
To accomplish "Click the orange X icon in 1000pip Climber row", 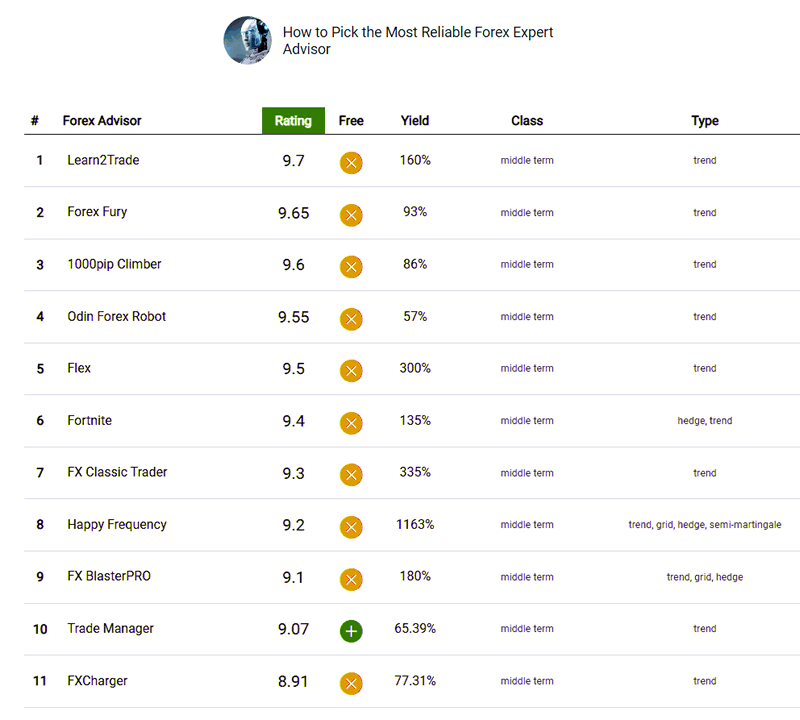I will pos(351,267).
